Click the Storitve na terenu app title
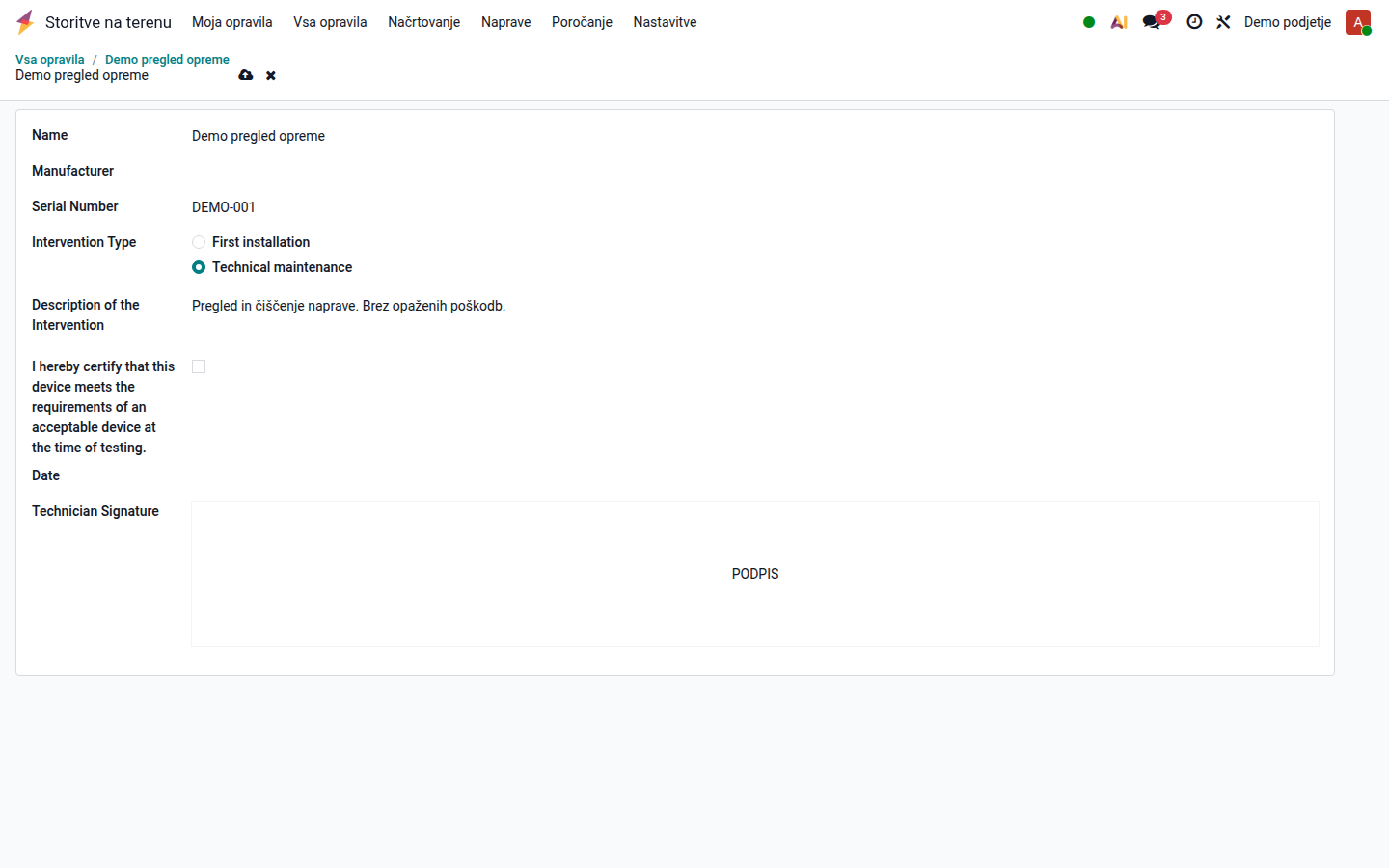This screenshot has height=868, width=1389. (108, 22)
